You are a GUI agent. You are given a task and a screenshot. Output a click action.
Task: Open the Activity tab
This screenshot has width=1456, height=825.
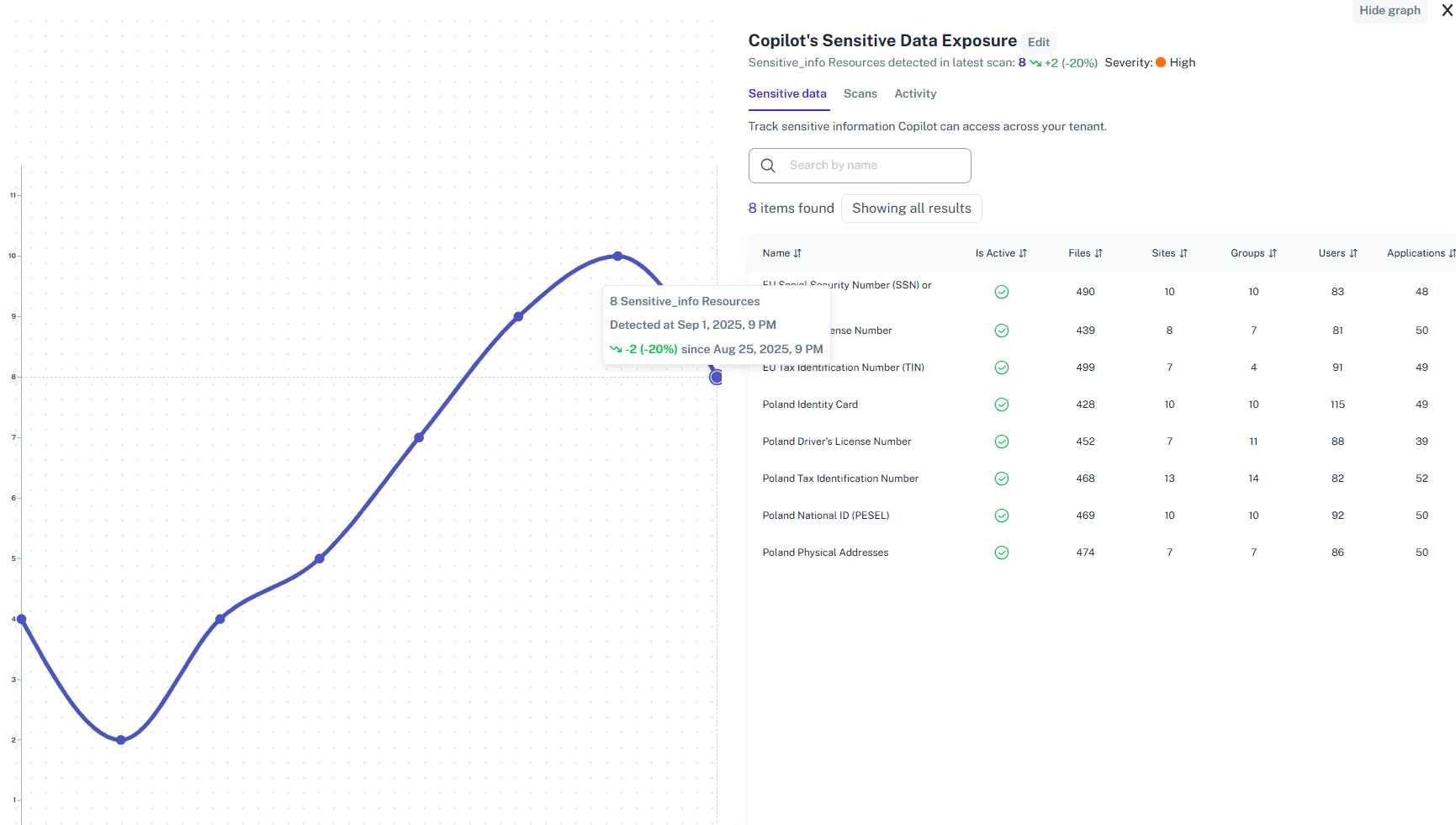pos(915,93)
